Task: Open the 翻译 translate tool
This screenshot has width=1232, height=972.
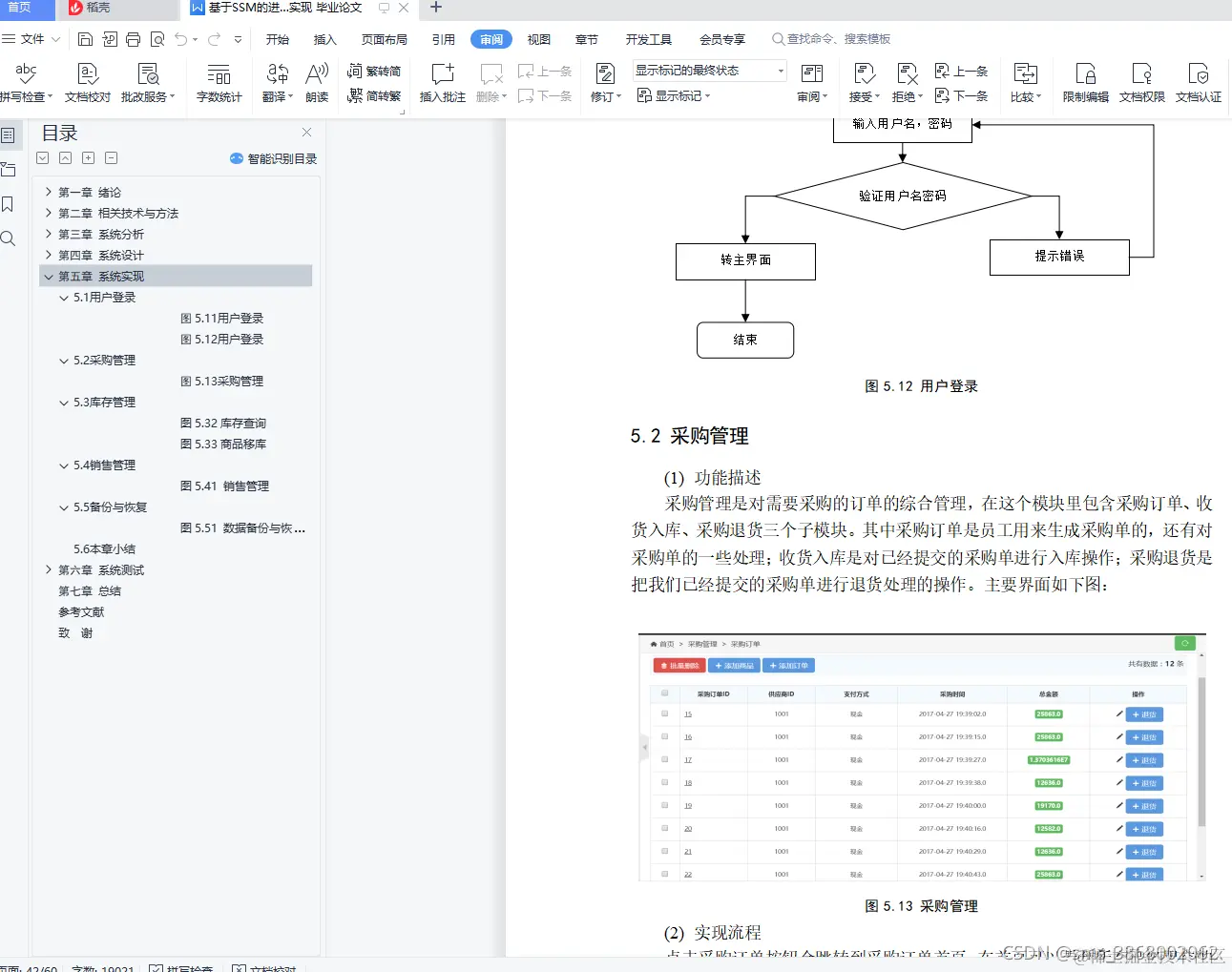Action: 276,81
